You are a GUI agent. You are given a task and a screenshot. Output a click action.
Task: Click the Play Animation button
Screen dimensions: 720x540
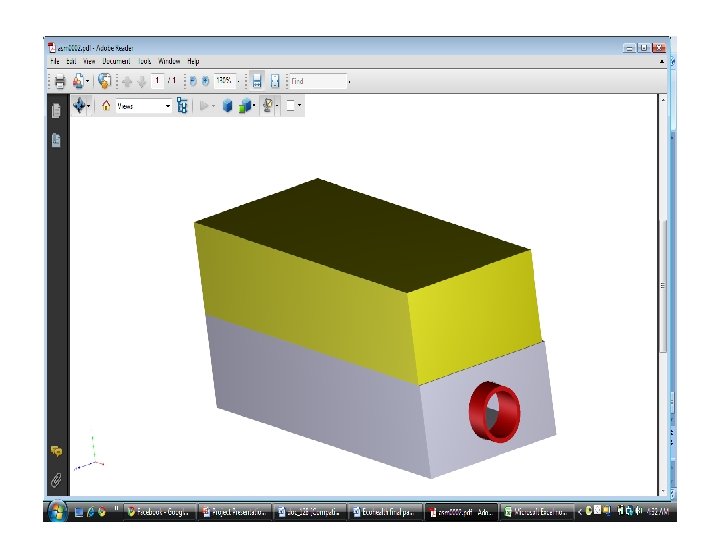tap(203, 106)
